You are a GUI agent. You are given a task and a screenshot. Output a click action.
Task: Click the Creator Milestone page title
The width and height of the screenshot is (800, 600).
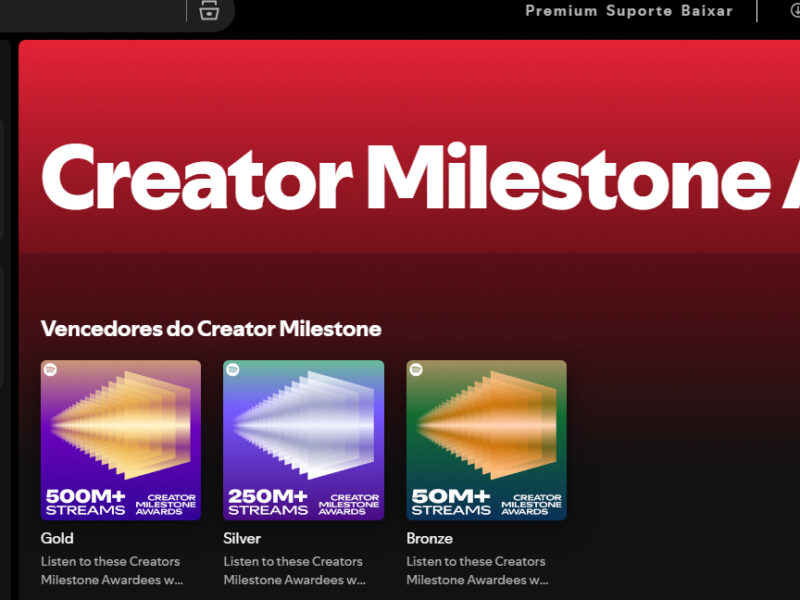click(x=420, y=177)
